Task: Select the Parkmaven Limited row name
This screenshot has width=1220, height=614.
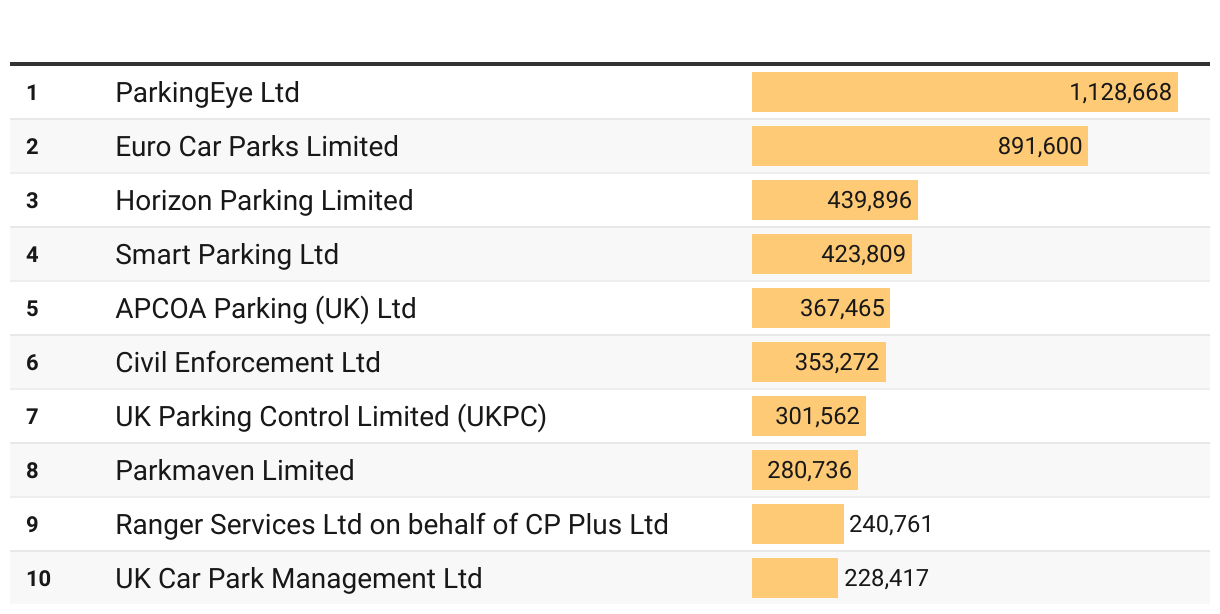Action: click(235, 471)
